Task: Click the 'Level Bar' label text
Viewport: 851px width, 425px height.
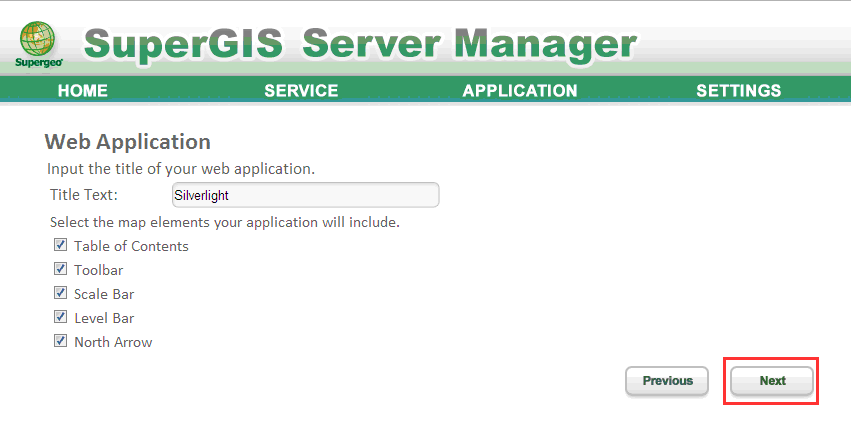Action: coord(104,318)
